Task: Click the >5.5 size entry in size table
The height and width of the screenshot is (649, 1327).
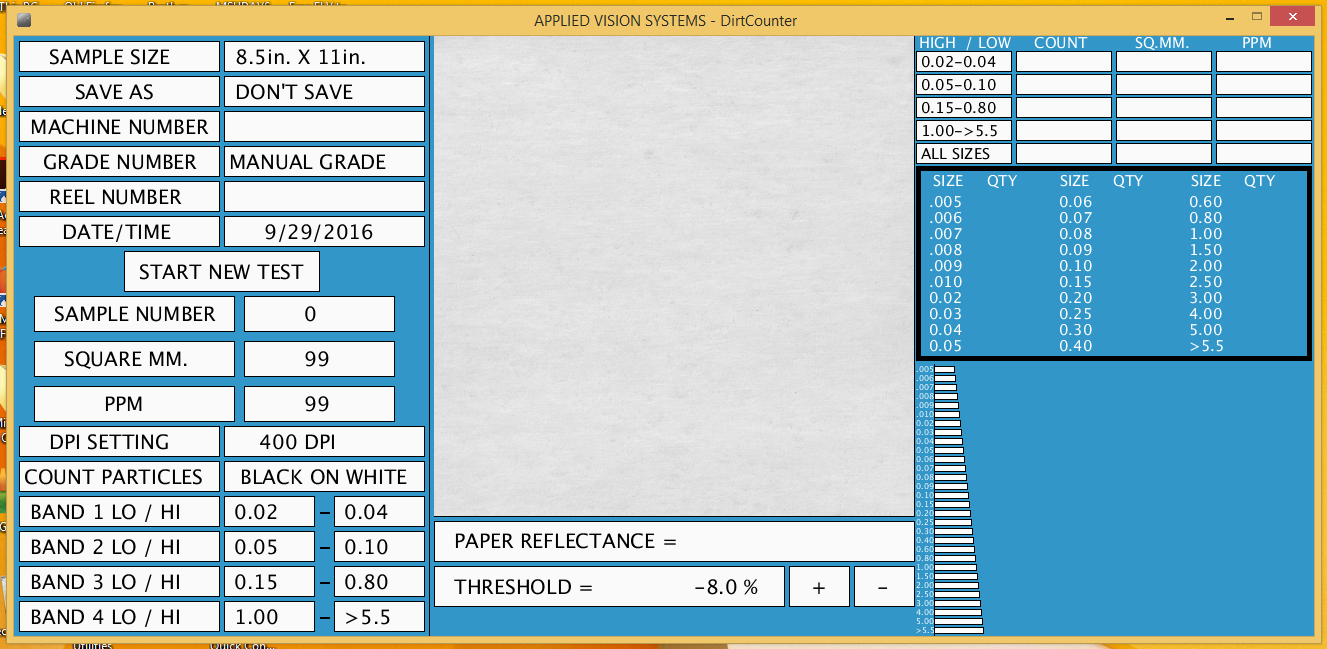Action: 1206,346
